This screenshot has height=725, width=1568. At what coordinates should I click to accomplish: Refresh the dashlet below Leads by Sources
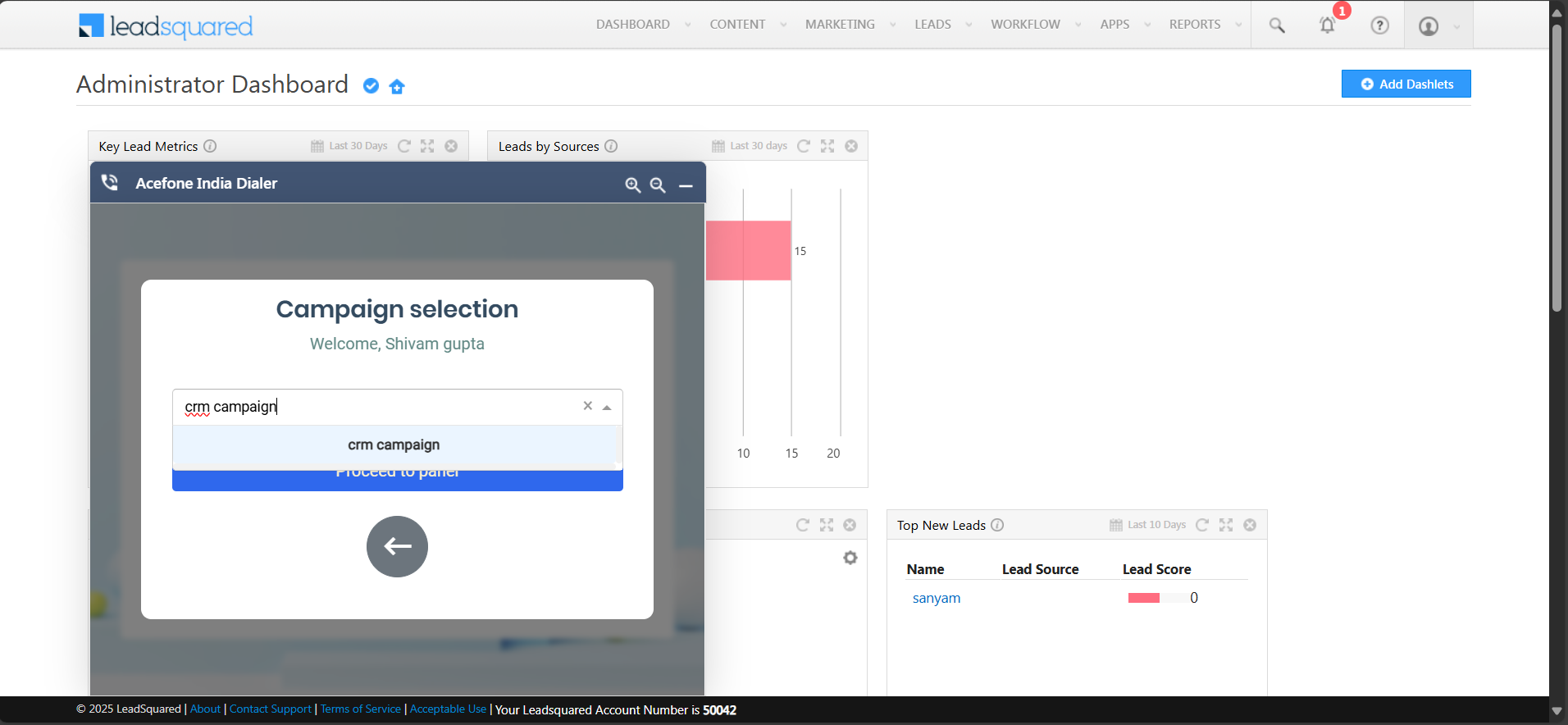pos(803,525)
